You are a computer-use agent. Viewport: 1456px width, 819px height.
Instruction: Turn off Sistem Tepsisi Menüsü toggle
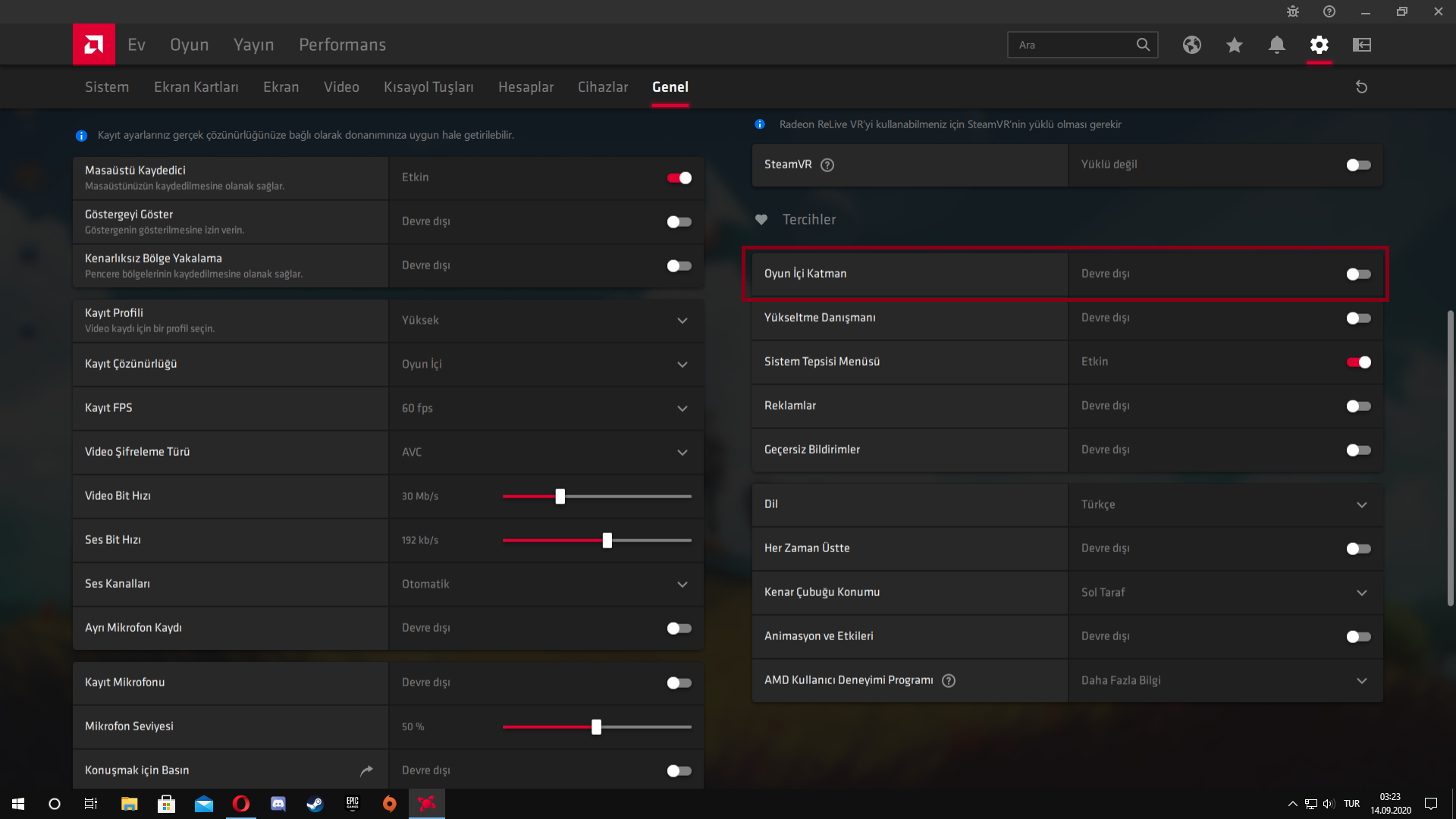pos(1358,362)
